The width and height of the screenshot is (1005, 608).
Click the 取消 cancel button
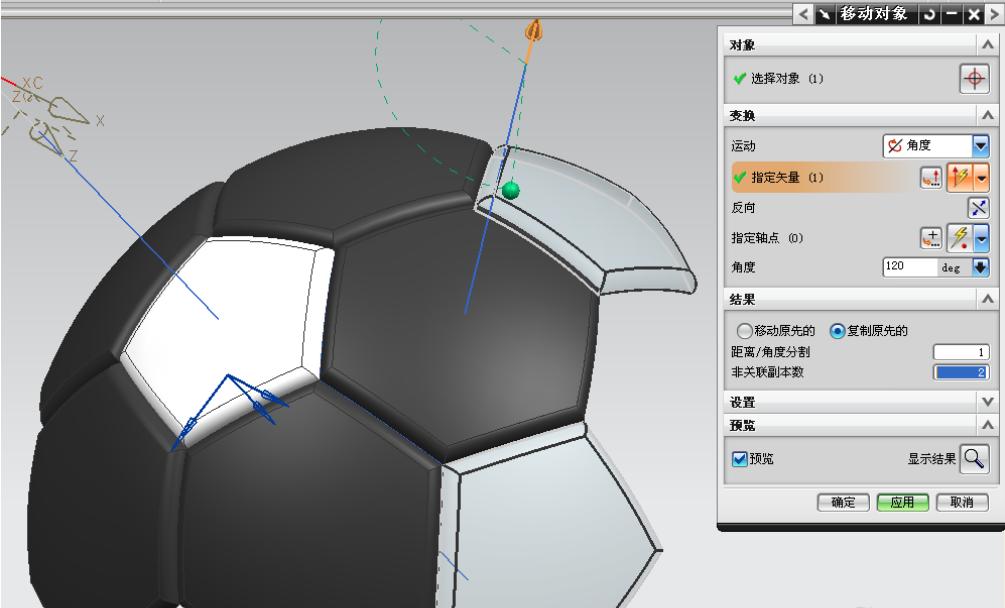[x=963, y=502]
